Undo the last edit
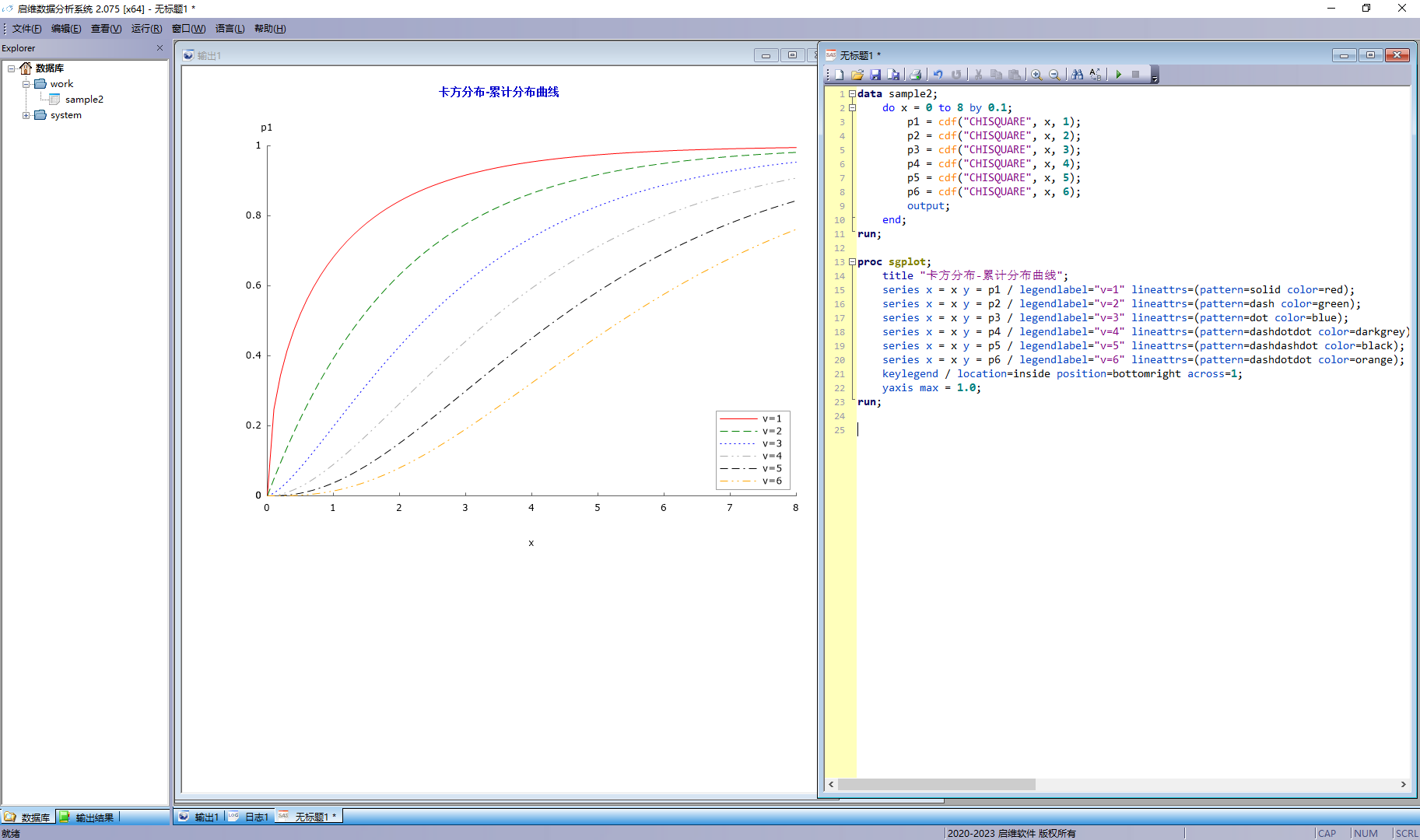Image resolution: width=1420 pixels, height=840 pixels. click(938, 75)
